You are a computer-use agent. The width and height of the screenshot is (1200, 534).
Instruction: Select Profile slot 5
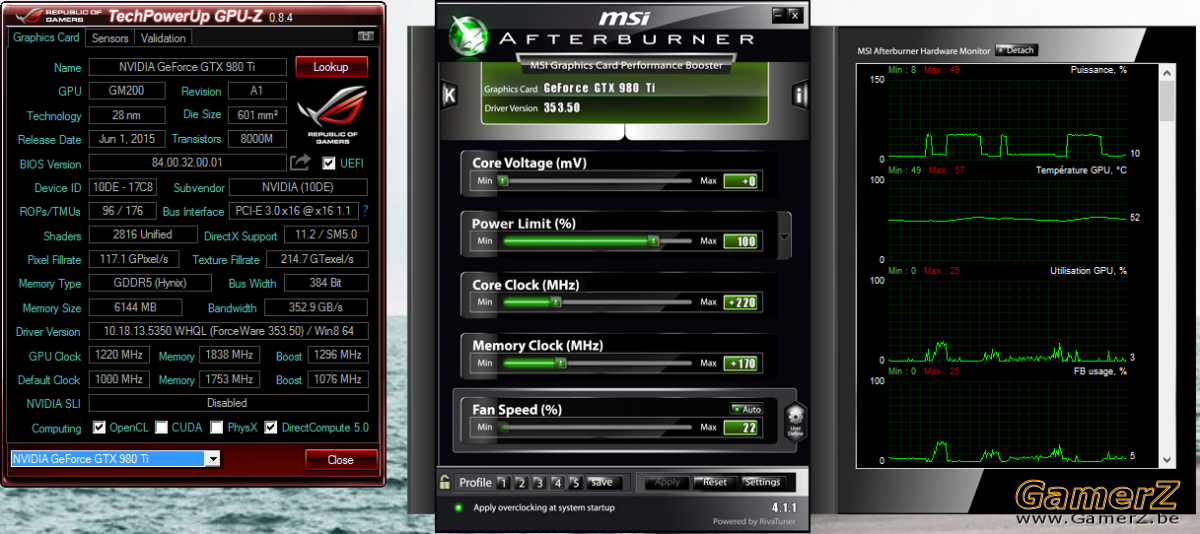(575, 483)
